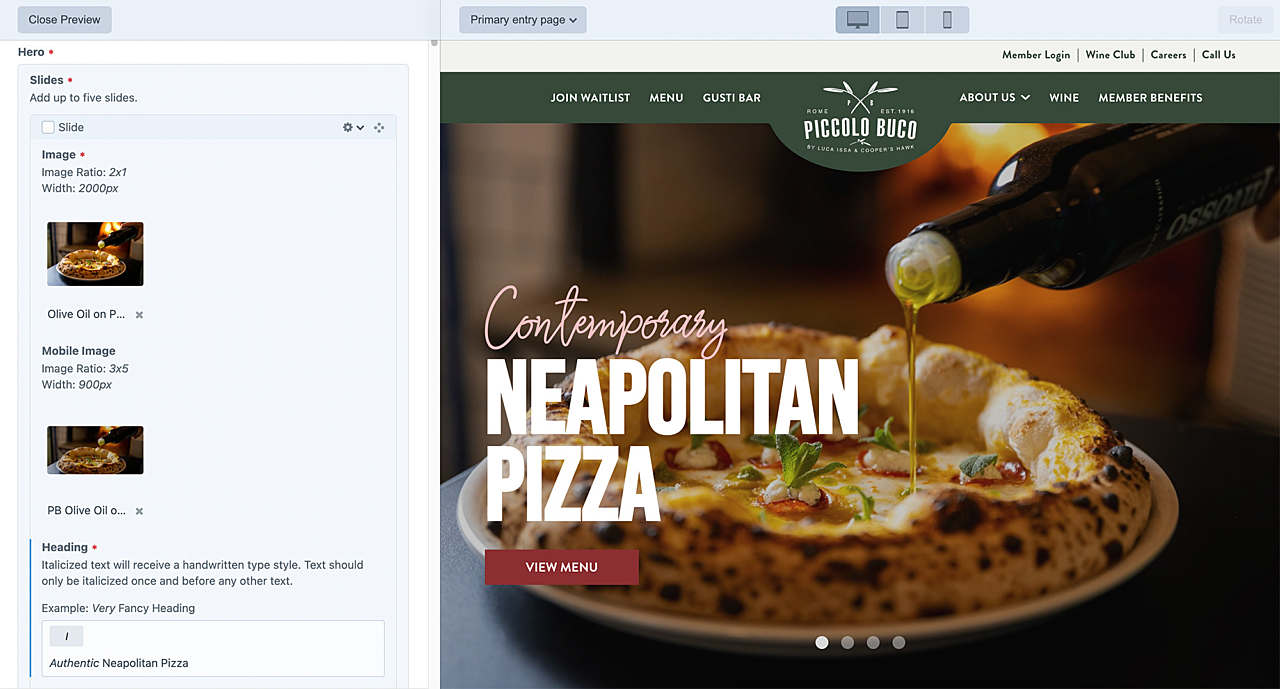Toggle the Slide checkbox

click(x=48, y=128)
